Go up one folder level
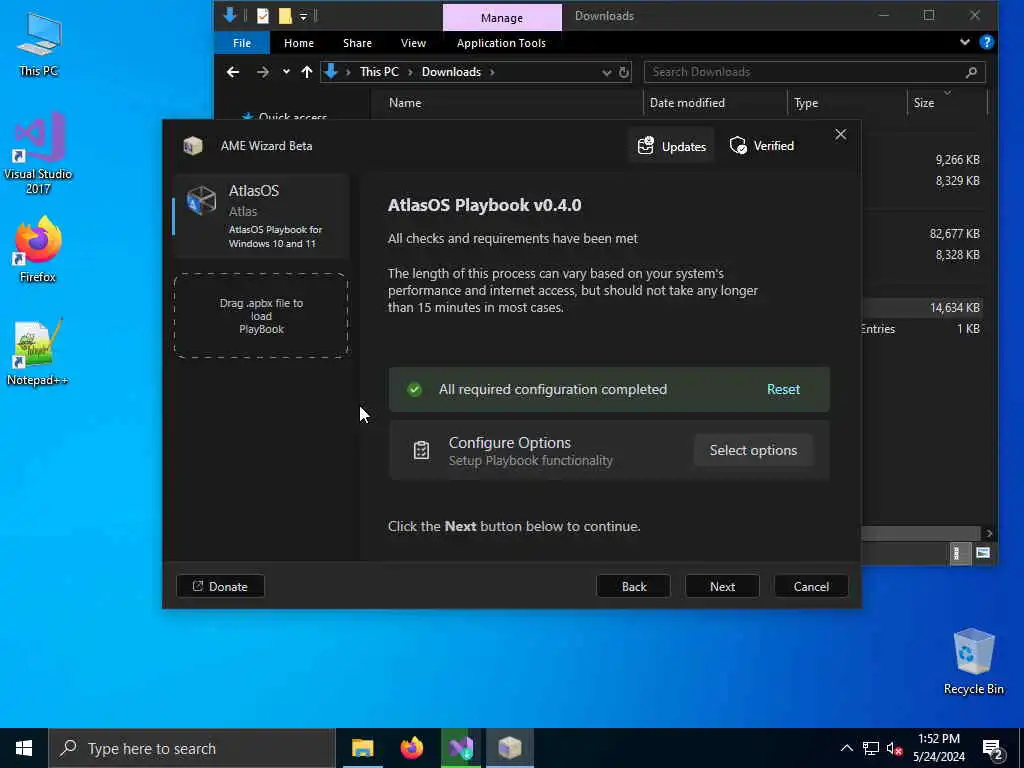The image size is (1024, 768). click(x=307, y=72)
